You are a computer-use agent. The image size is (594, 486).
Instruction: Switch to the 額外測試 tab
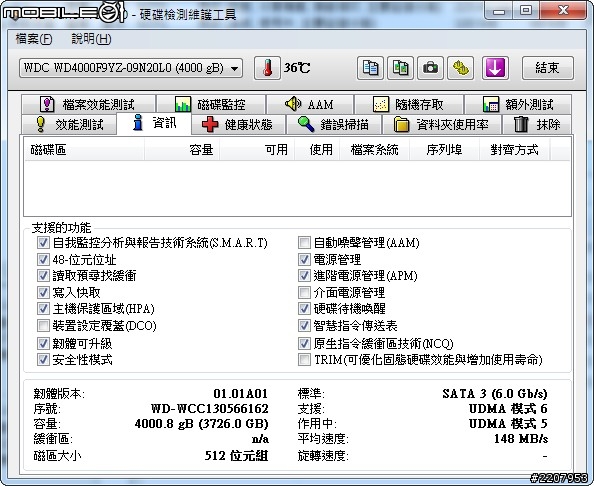[518, 105]
